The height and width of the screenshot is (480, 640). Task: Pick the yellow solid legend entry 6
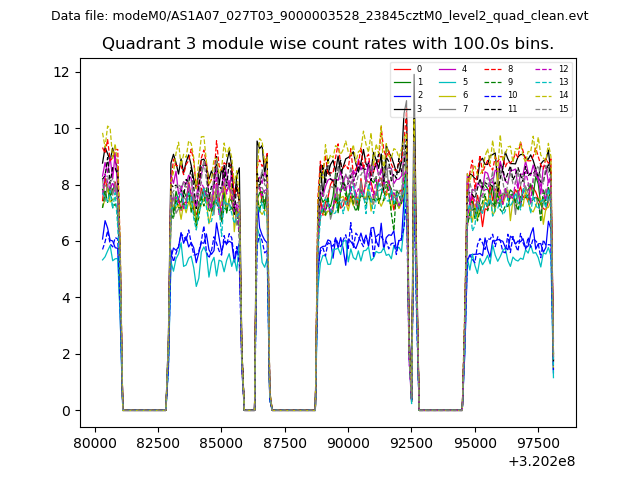[451, 95]
